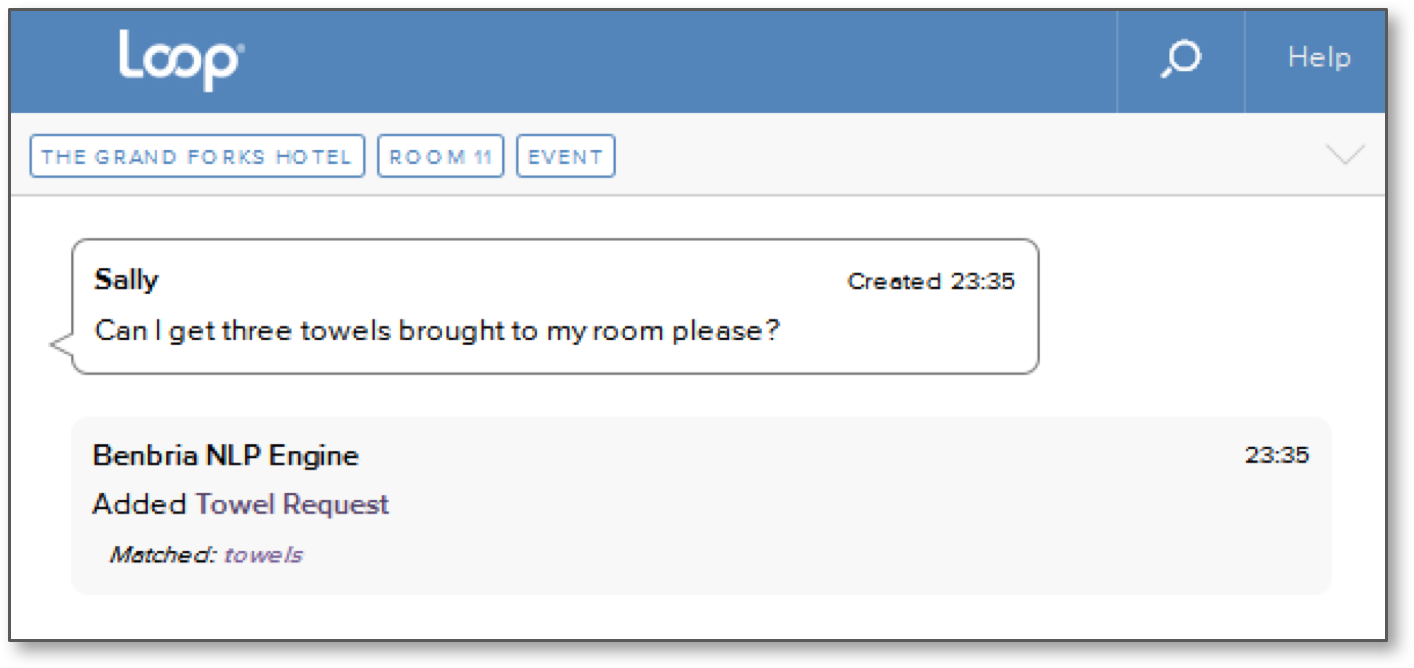Click the 23:35 time on NLP Engine entry
This screenshot has width=1414, height=668.
(1277, 456)
